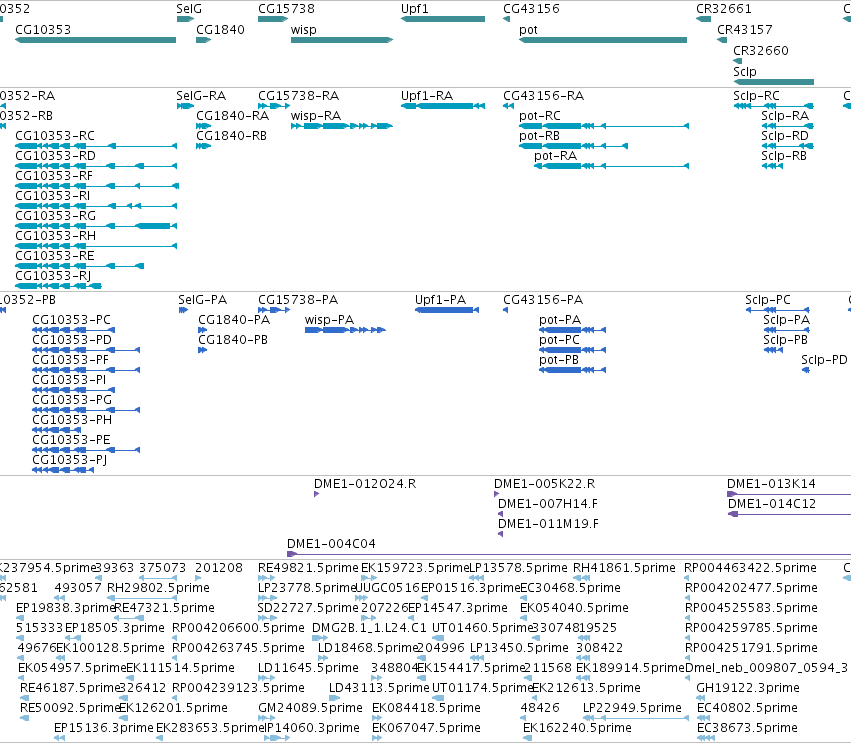Click transcript CG10353-RJ

pyautogui.click(x=58, y=286)
